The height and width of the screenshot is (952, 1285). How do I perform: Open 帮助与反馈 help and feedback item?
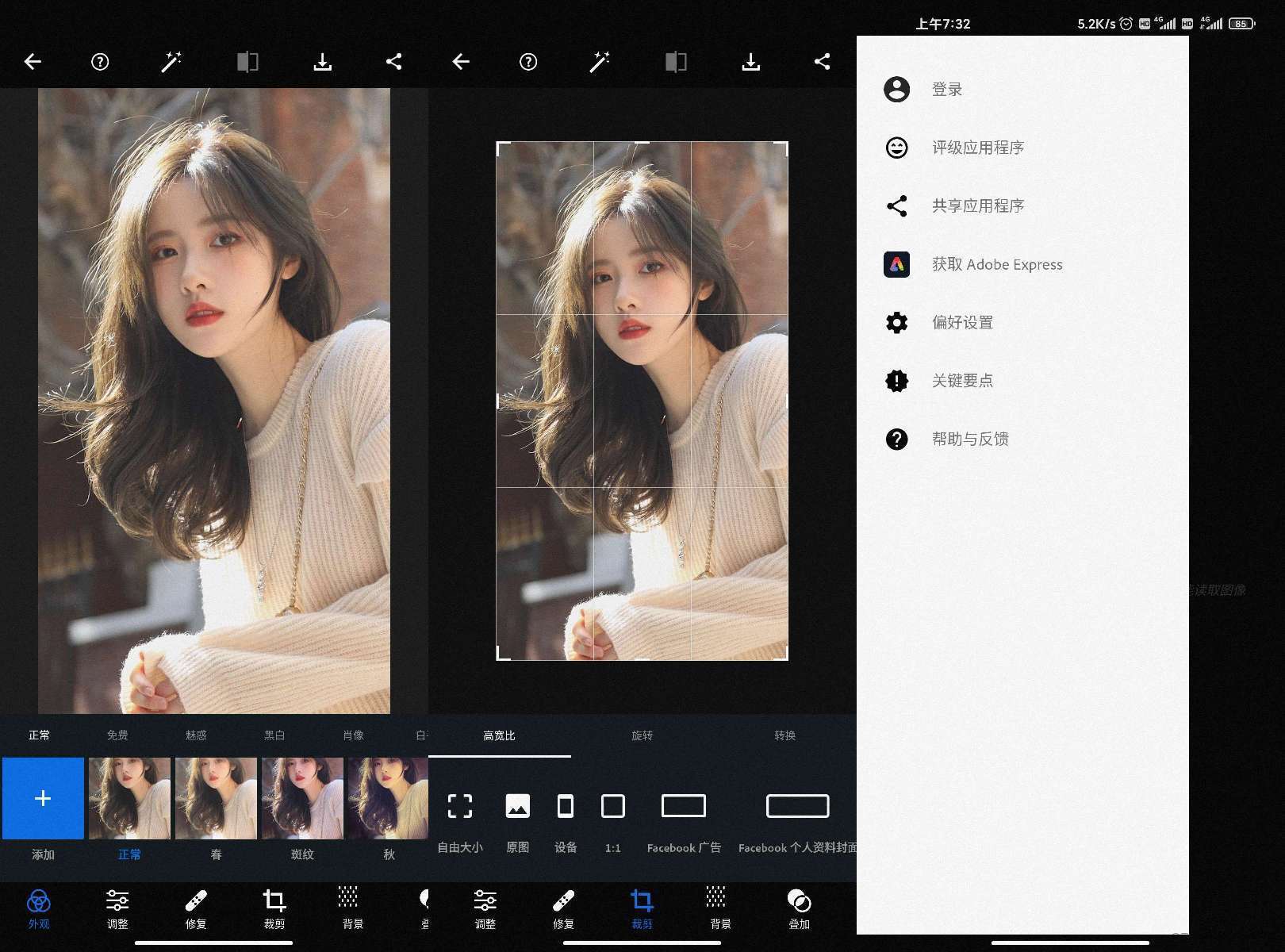pos(1022,439)
